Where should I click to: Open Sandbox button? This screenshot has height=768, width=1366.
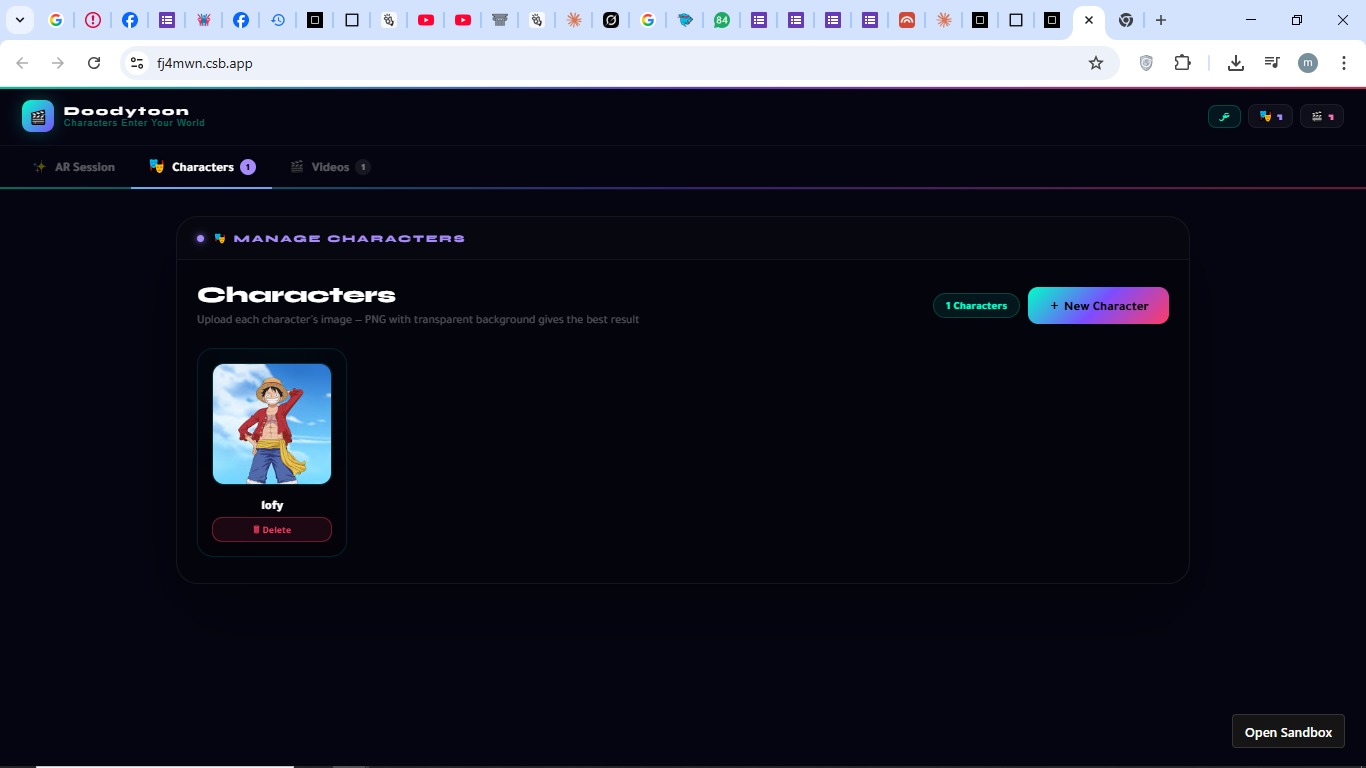1288,732
